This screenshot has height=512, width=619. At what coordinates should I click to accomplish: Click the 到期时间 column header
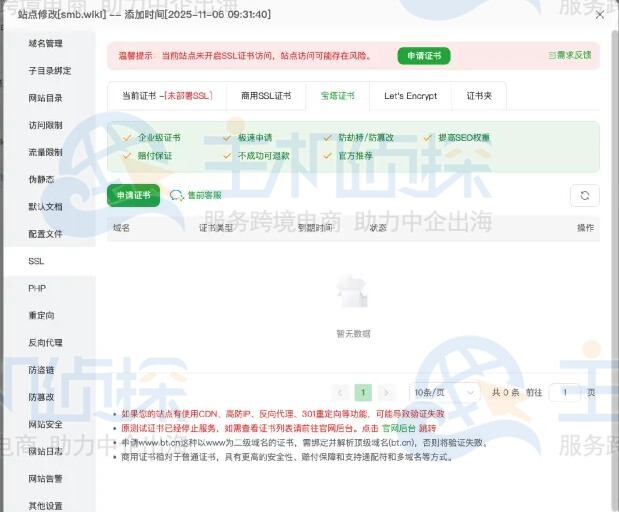point(315,228)
